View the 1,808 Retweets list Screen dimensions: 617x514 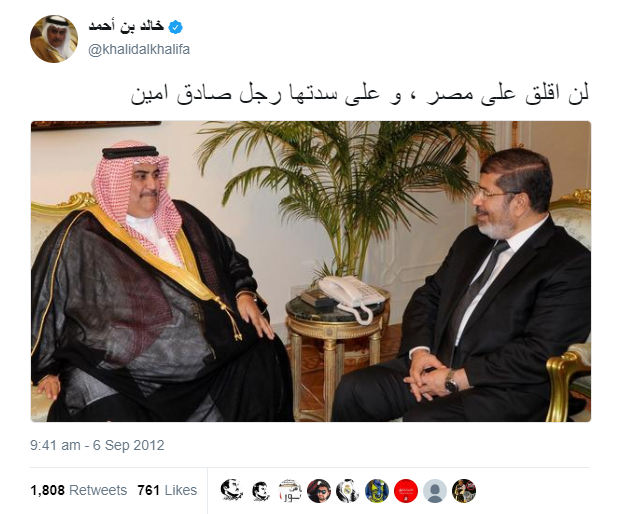point(79,490)
